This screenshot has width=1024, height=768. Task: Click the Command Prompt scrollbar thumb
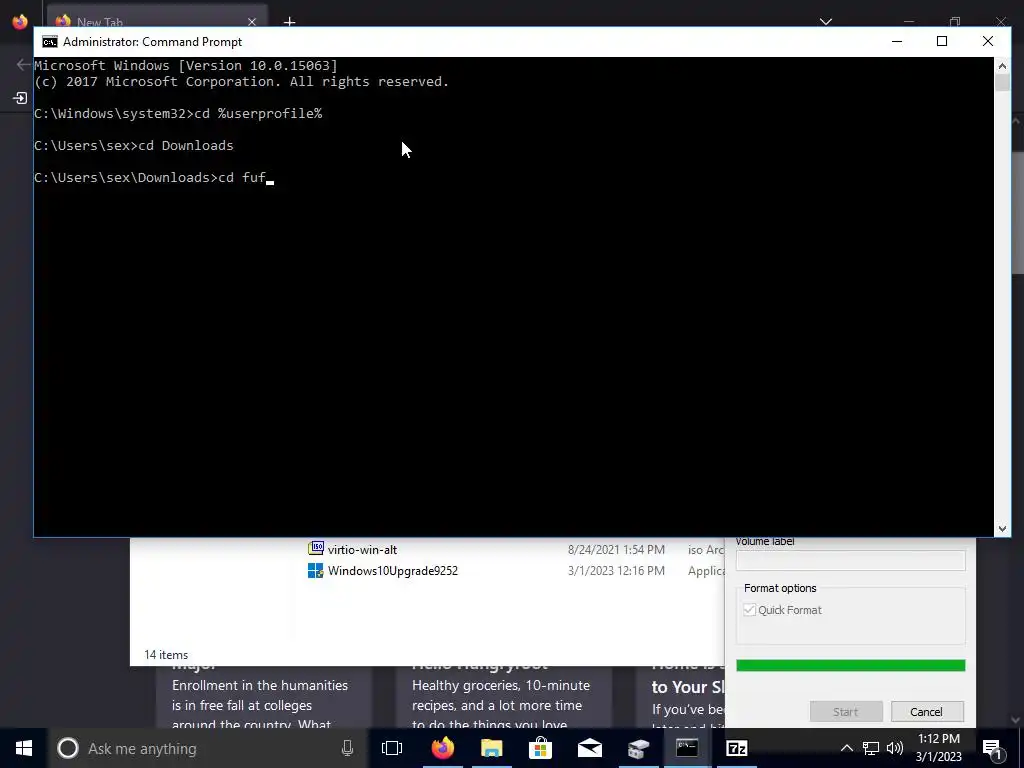1002,83
